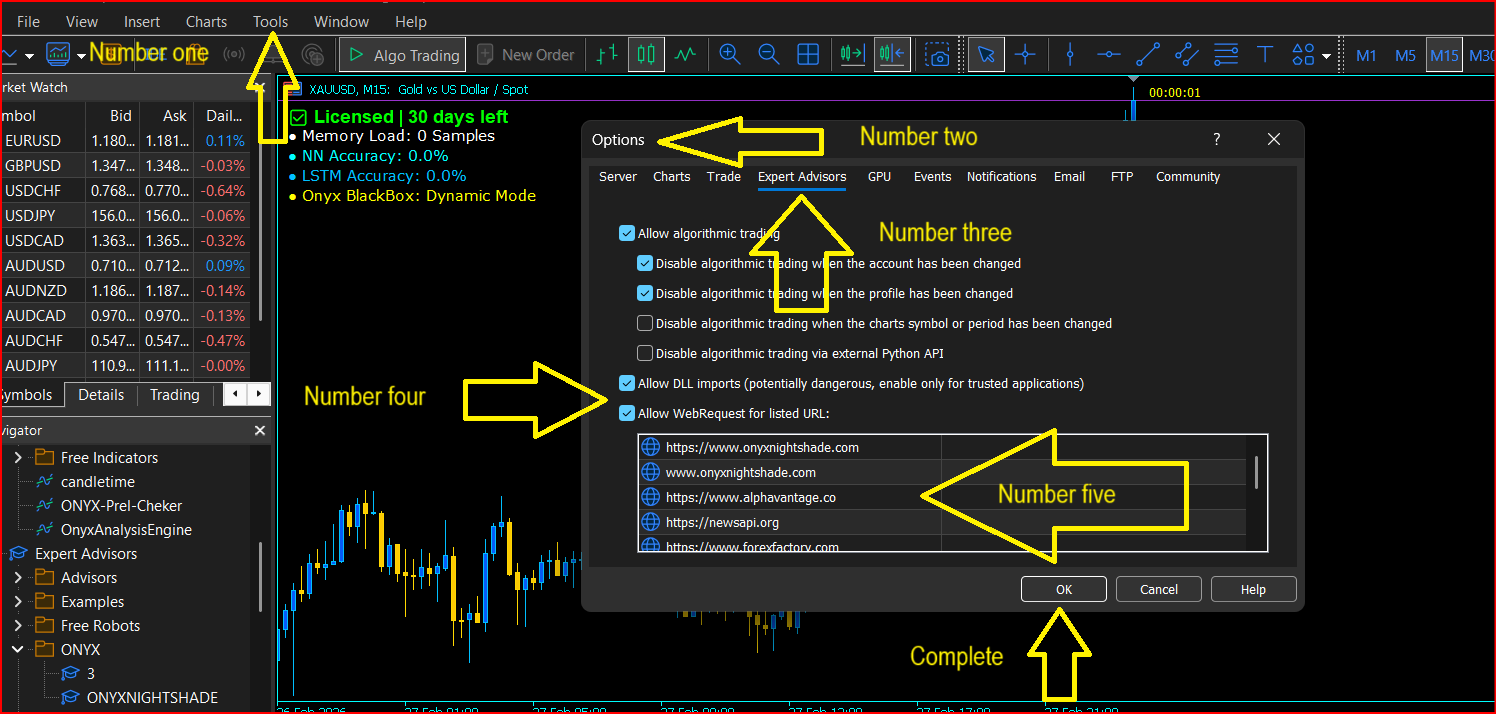This screenshot has height=714, width=1496.
Task: Click the signals broadcast toolbar icon
Action: click(x=235, y=54)
